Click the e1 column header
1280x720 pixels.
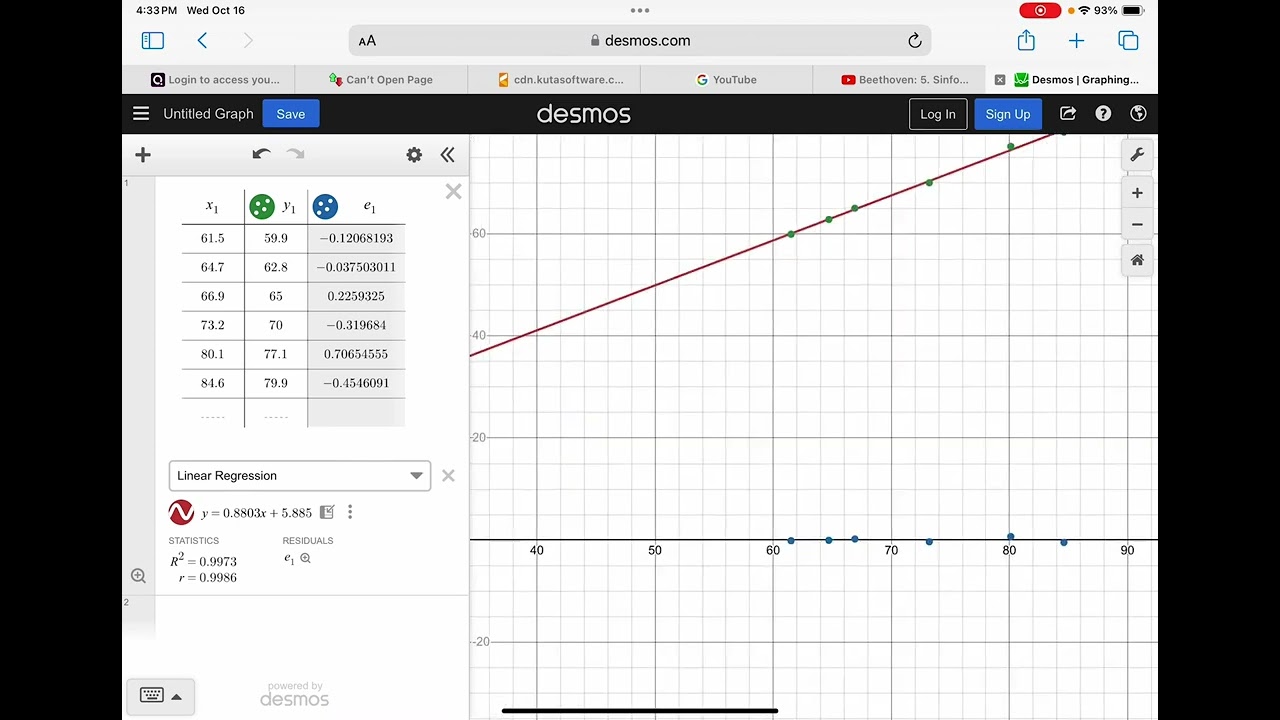tap(370, 207)
